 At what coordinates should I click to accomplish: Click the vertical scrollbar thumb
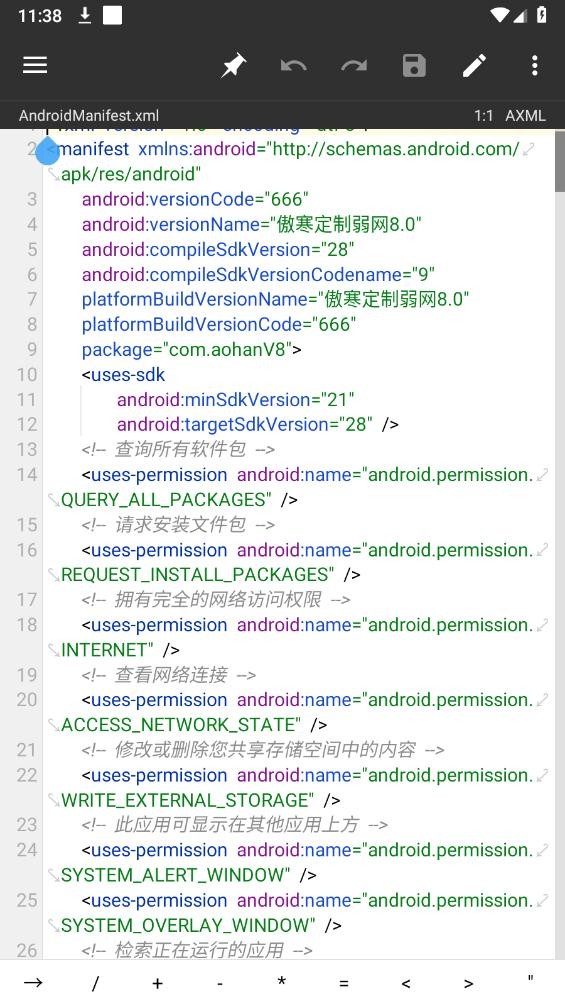pyautogui.click(x=559, y=162)
